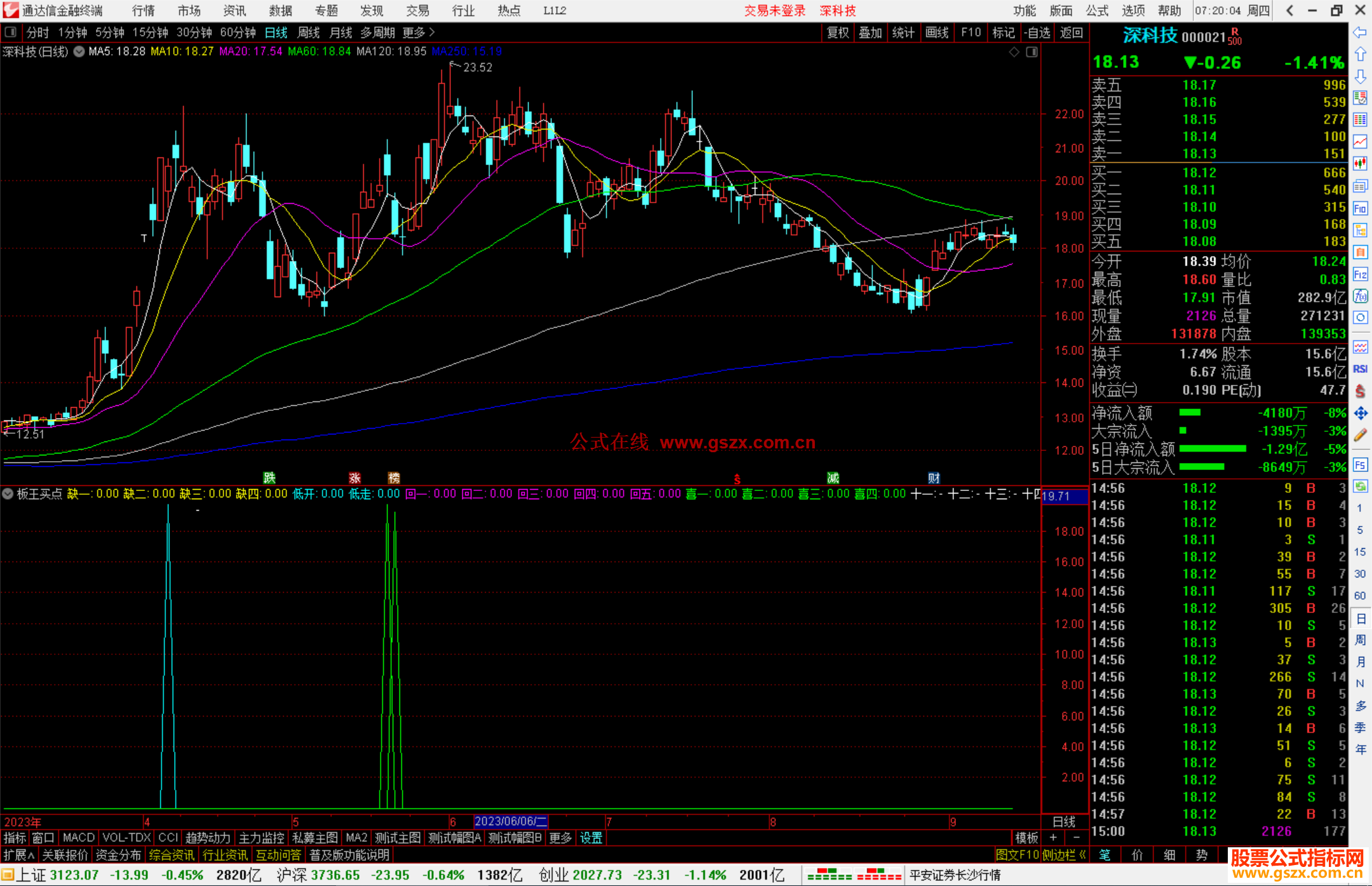Switch to the MACD indicator tab
This screenshot has width=1372, height=886.
(78, 838)
